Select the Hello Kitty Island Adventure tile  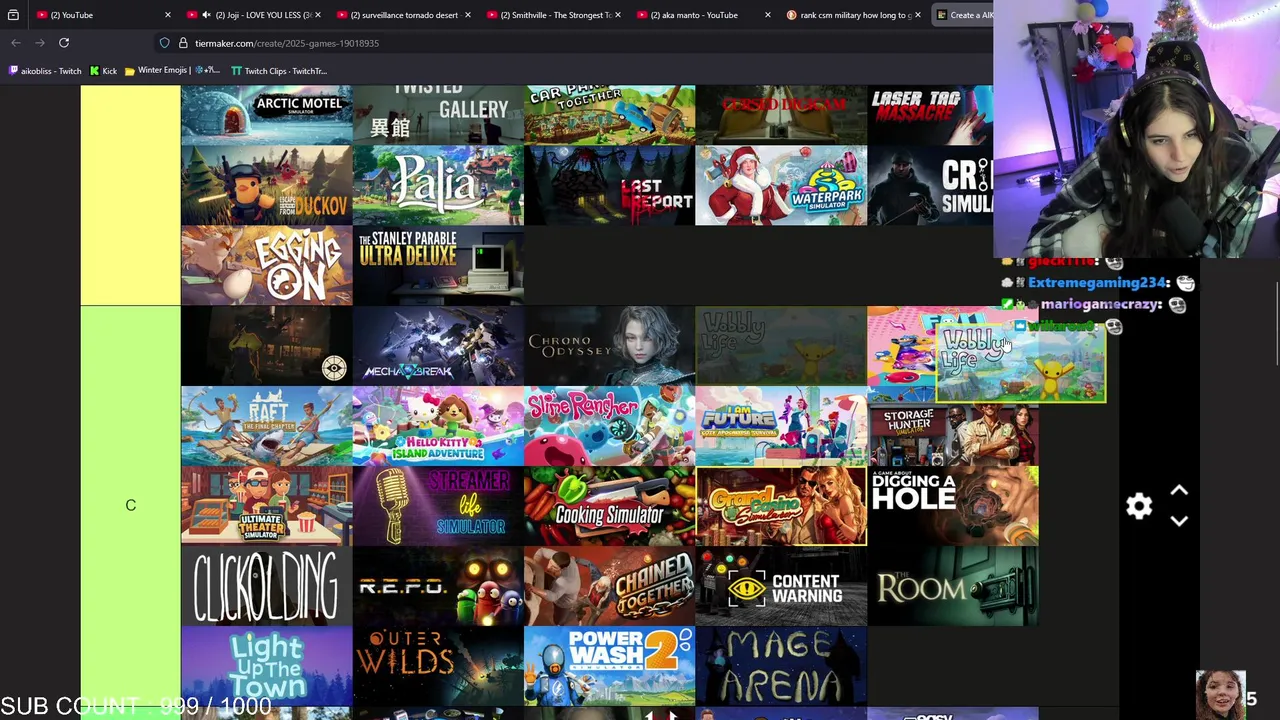[438, 426]
